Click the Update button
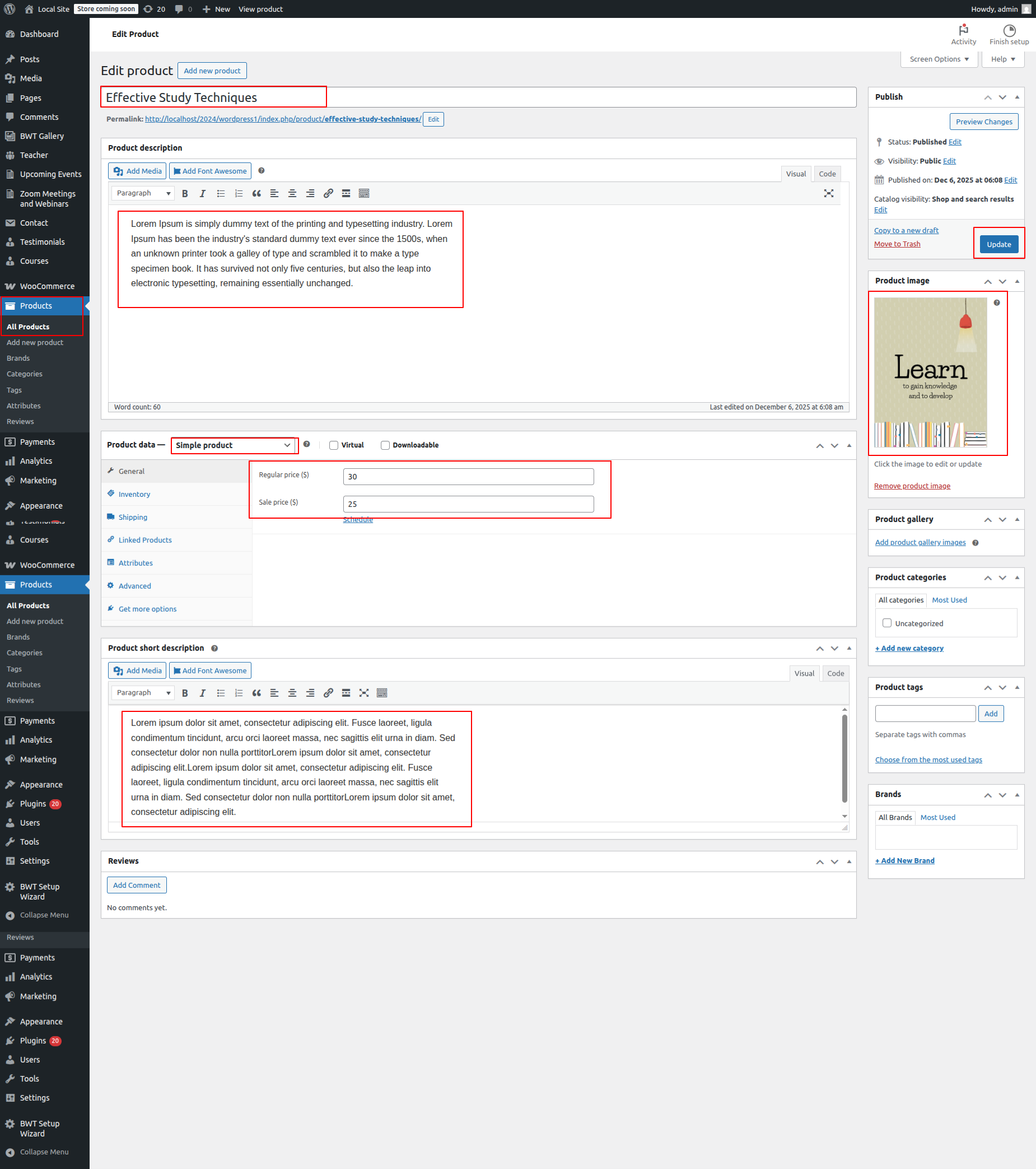This screenshot has width=1036, height=1169. (998, 244)
